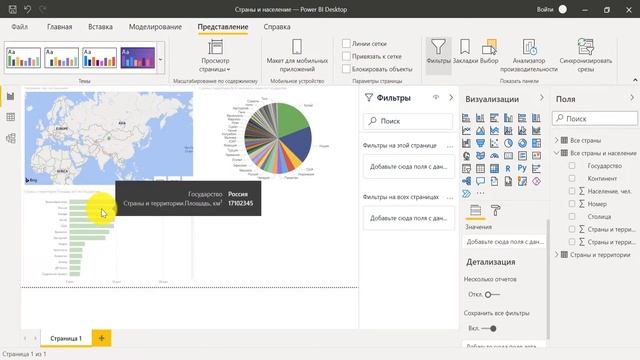Screen dimensions: 640x360
Task: Open Model view in the left sidebar
Action: point(11,138)
